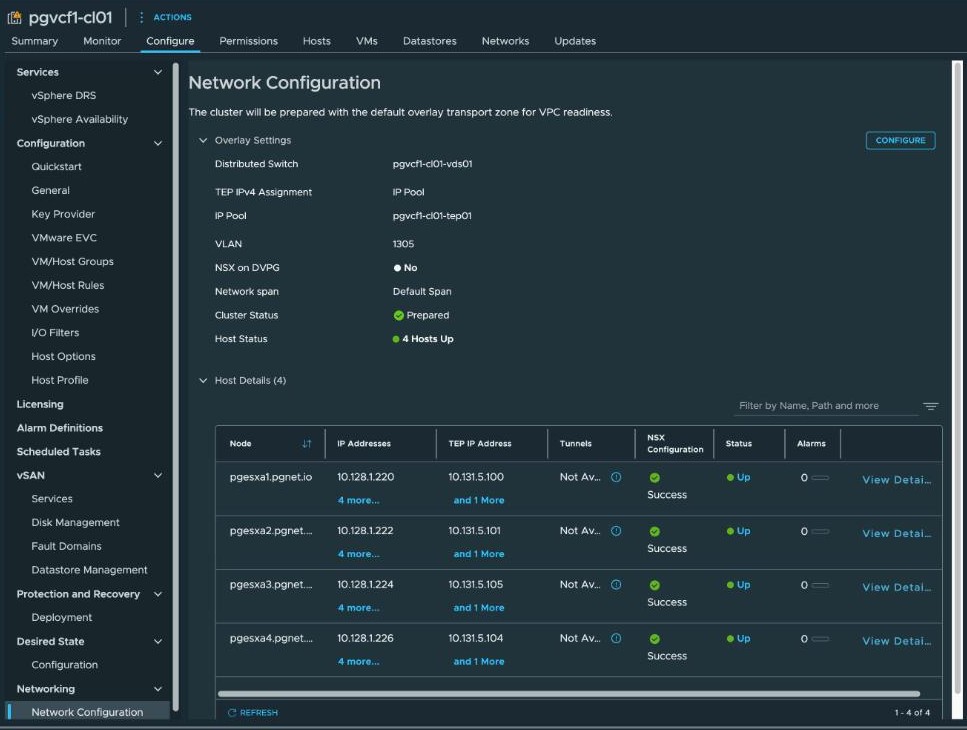
Task: Click tunnels info icon for pgesxa3
Action: [x=615, y=584]
